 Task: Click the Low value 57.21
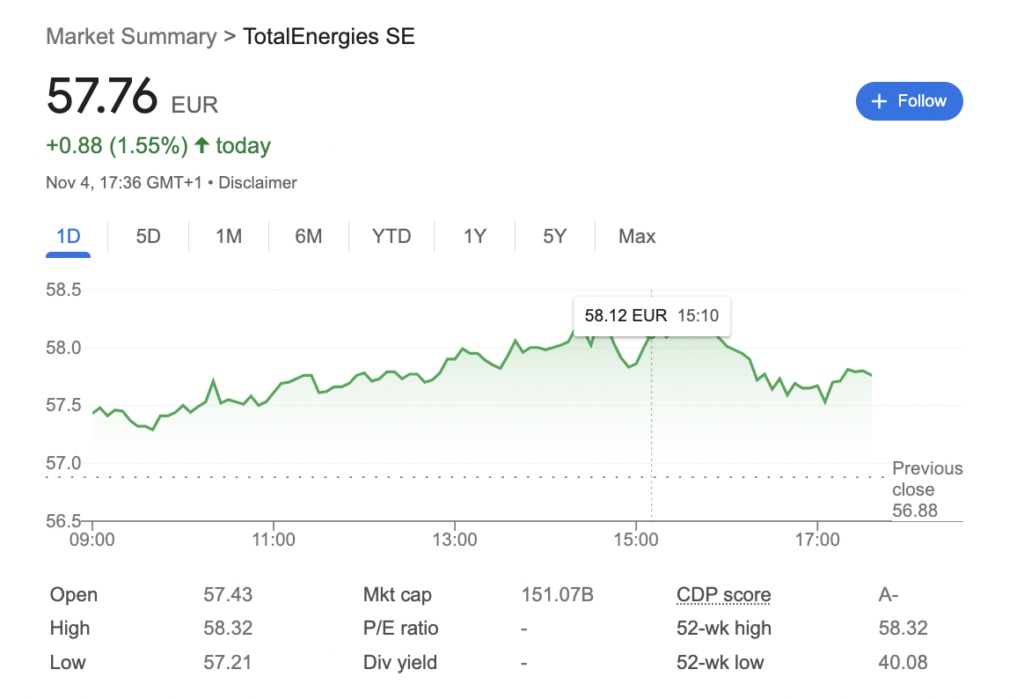pyautogui.click(x=227, y=662)
